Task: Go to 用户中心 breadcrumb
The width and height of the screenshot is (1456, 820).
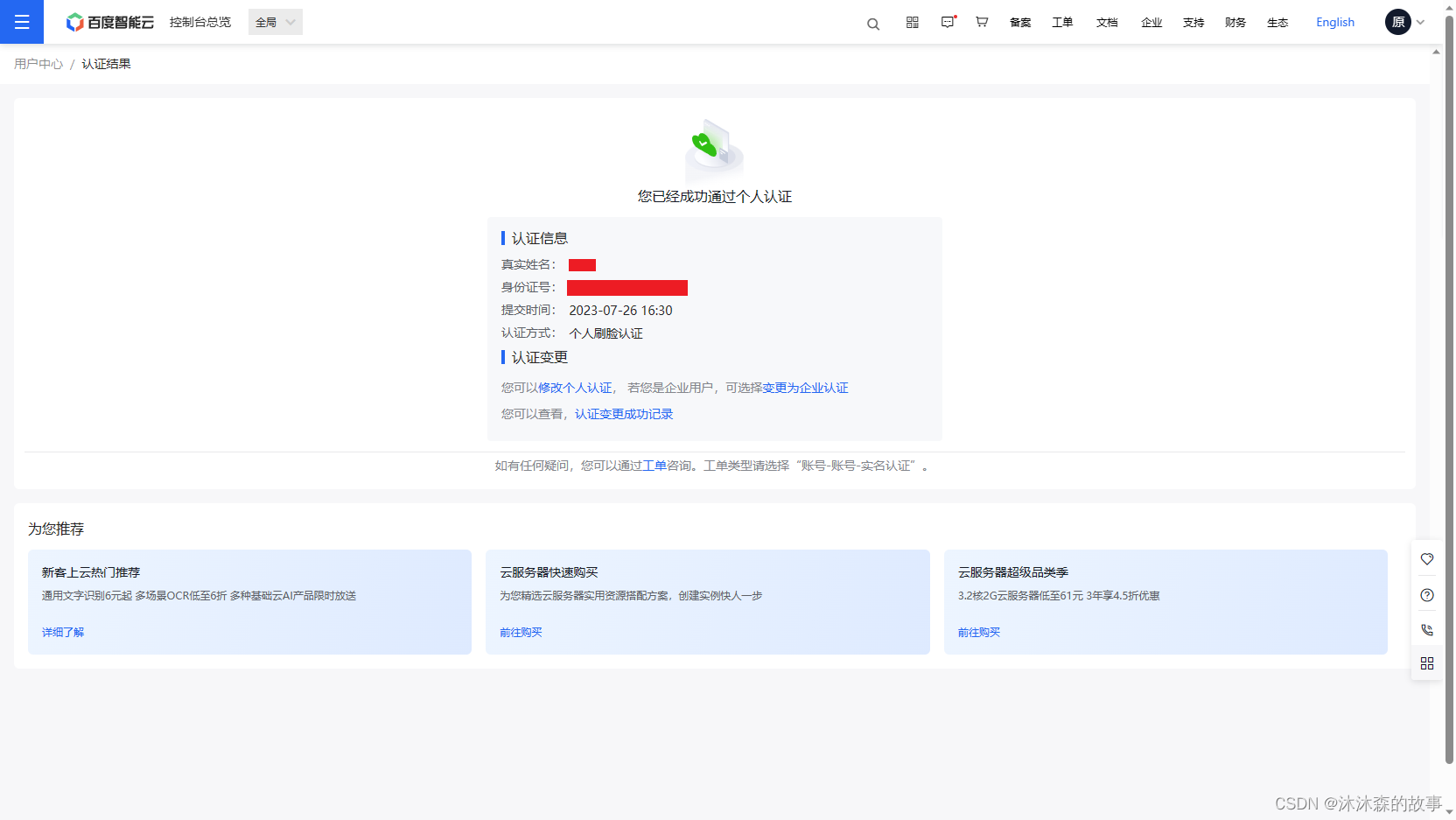Action: tap(38, 64)
